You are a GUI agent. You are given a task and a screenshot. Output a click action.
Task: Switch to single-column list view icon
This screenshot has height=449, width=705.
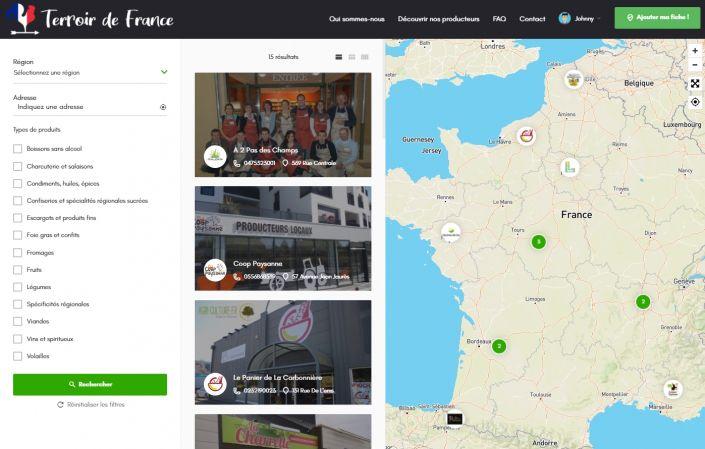point(338,57)
